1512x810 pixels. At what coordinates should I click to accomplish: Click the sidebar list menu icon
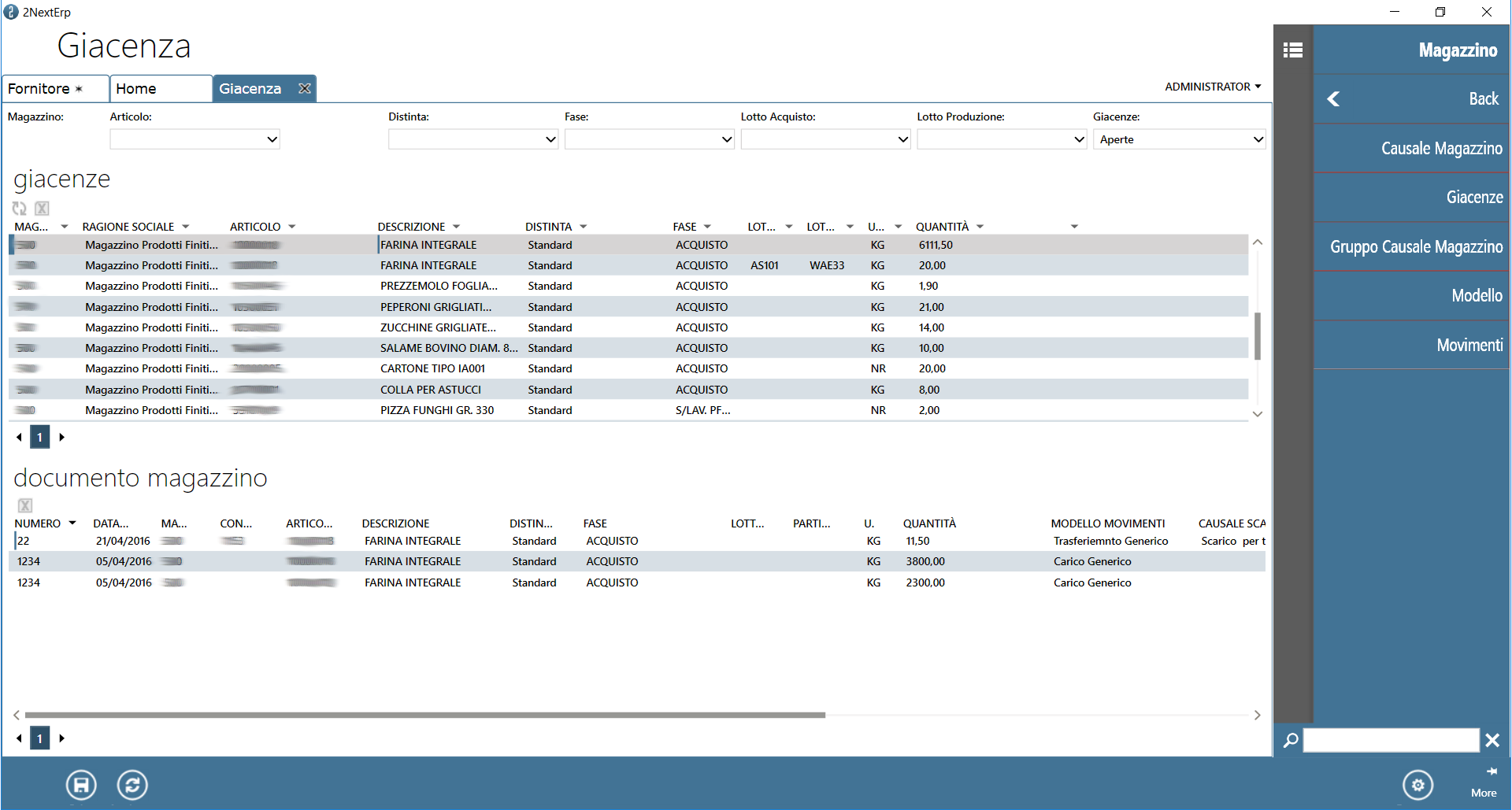(1292, 50)
